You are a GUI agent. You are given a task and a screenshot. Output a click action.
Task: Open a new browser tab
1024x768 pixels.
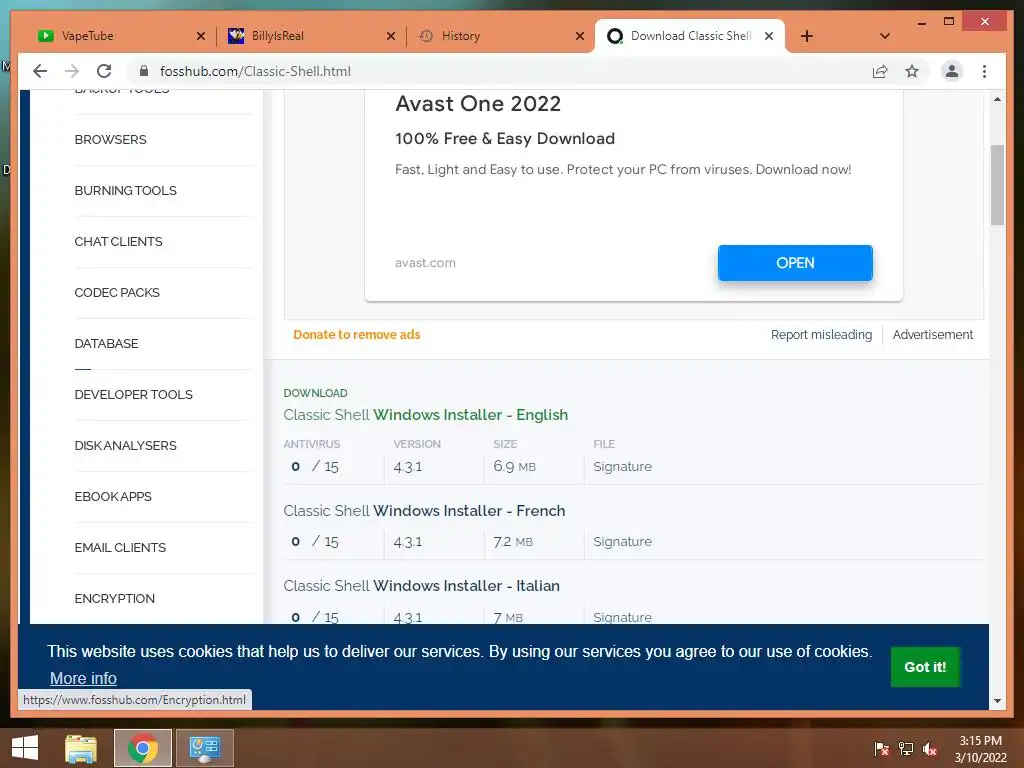coord(807,36)
